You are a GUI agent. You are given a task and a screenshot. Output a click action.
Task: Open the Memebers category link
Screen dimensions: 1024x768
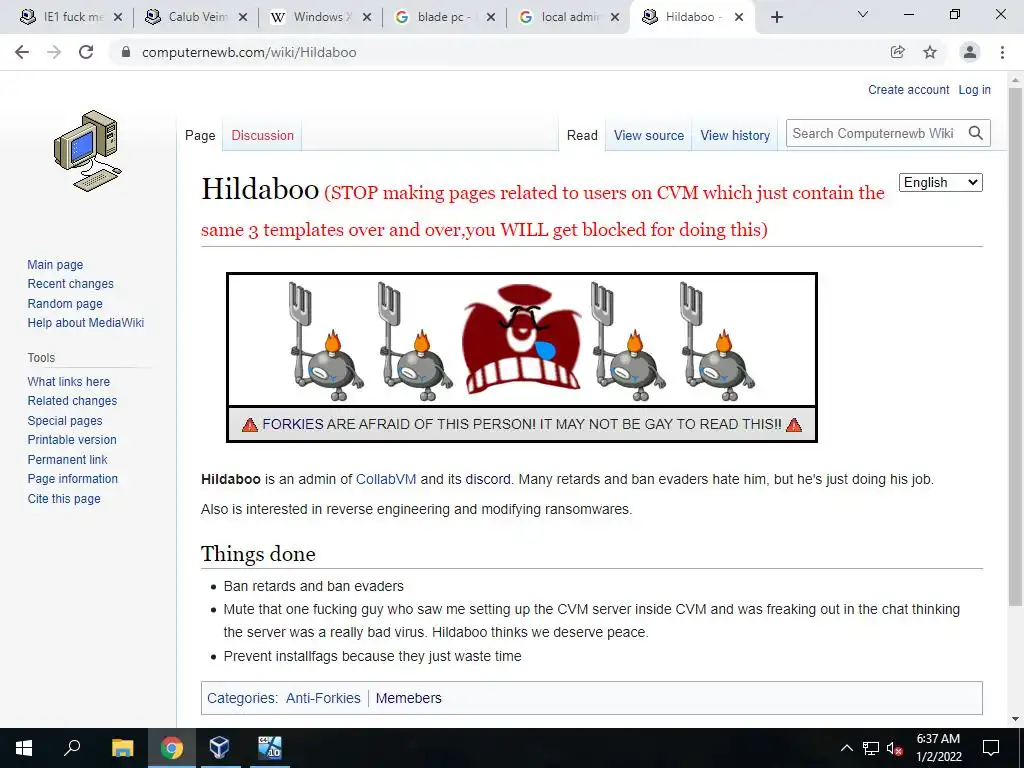(x=408, y=698)
